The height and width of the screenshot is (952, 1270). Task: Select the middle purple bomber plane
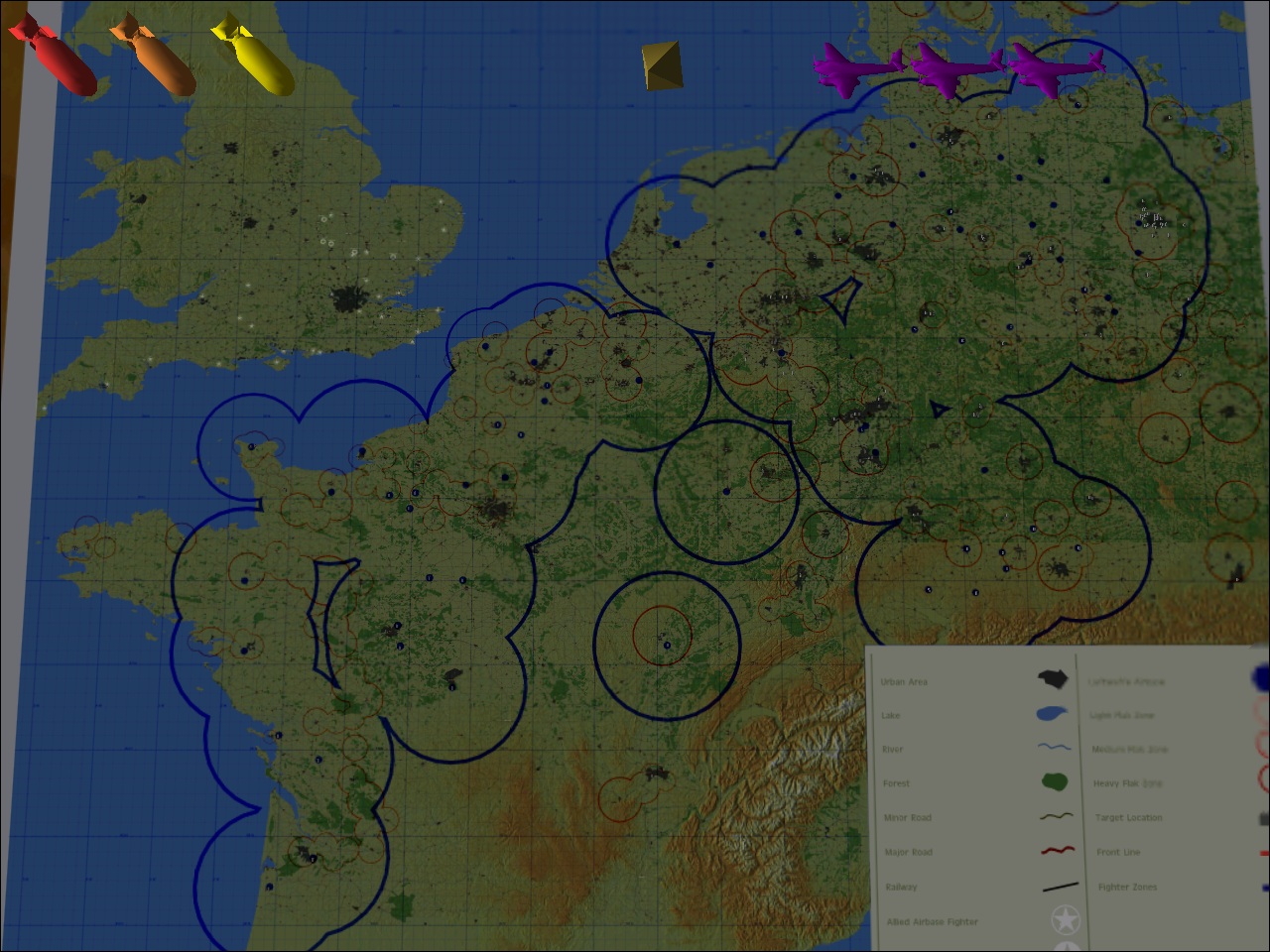pos(956,68)
